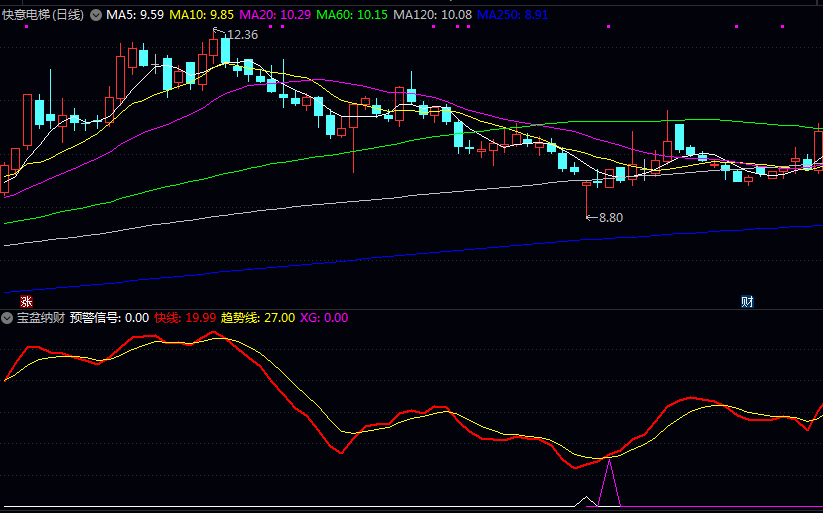
Task: Click the 预警信号: 0.00 value
Action: click(x=109, y=318)
